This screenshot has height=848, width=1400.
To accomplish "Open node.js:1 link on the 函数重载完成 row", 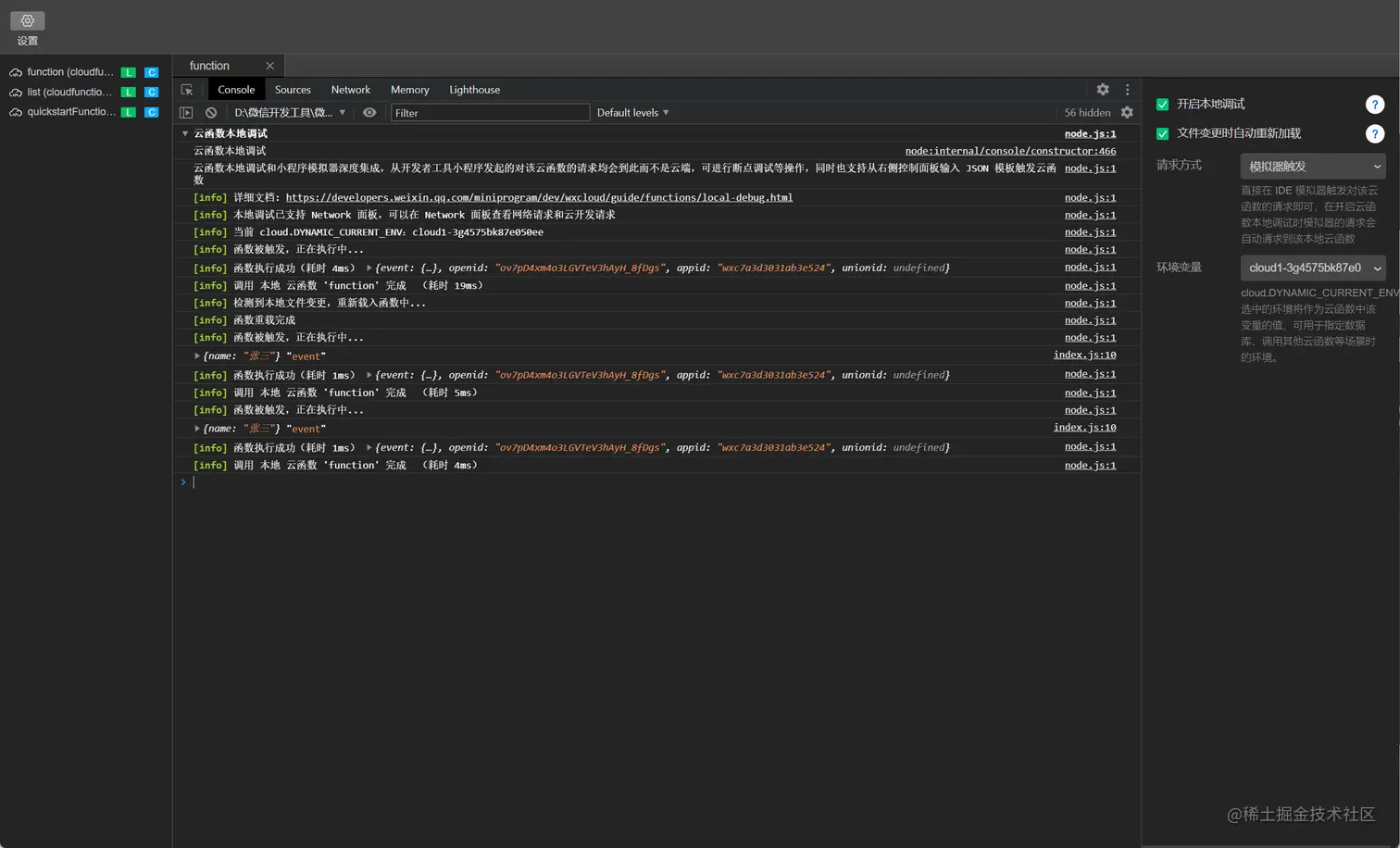I will tap(1090, 320).
